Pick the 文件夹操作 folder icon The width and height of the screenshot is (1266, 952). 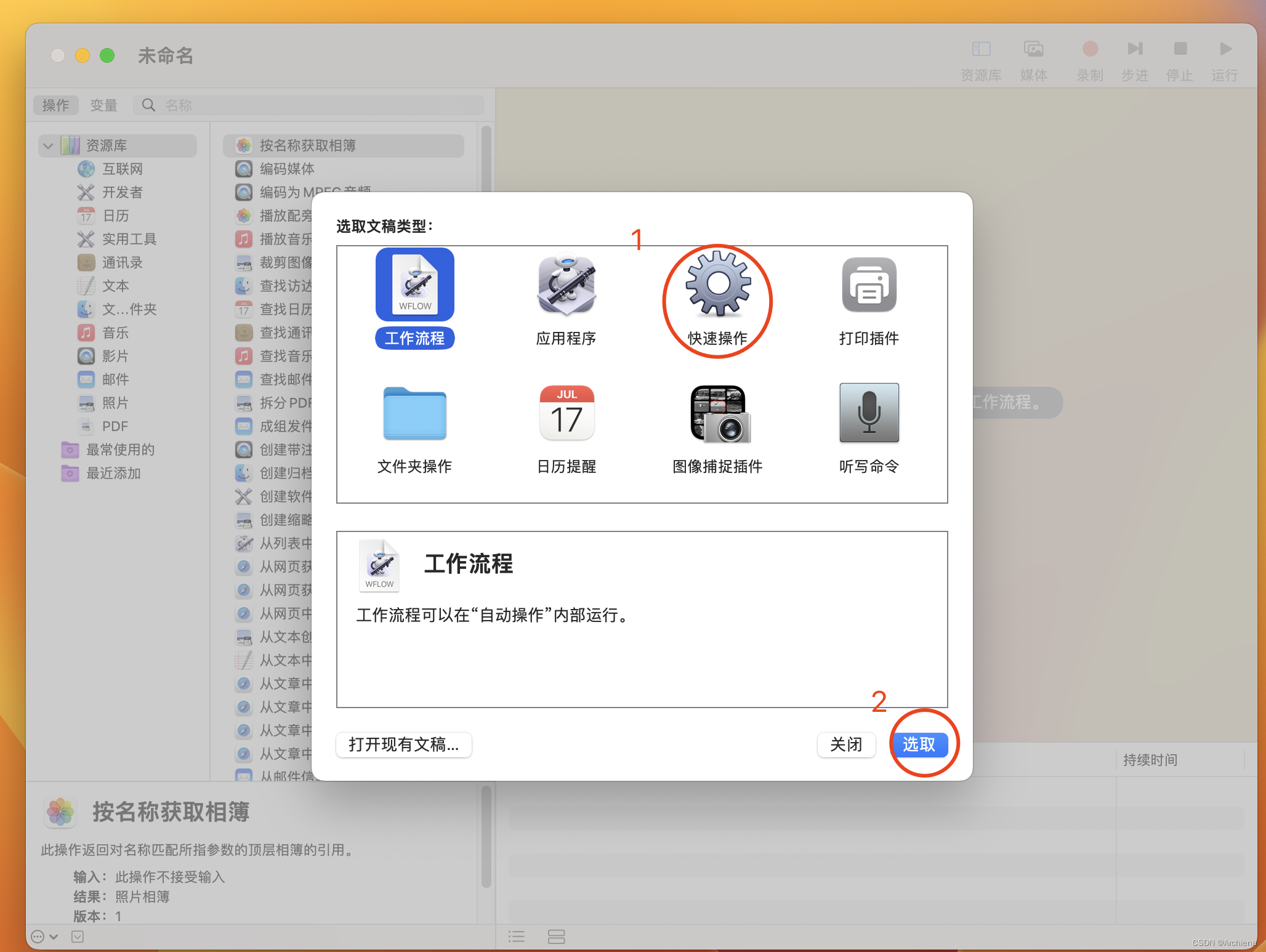coord(414,413)
